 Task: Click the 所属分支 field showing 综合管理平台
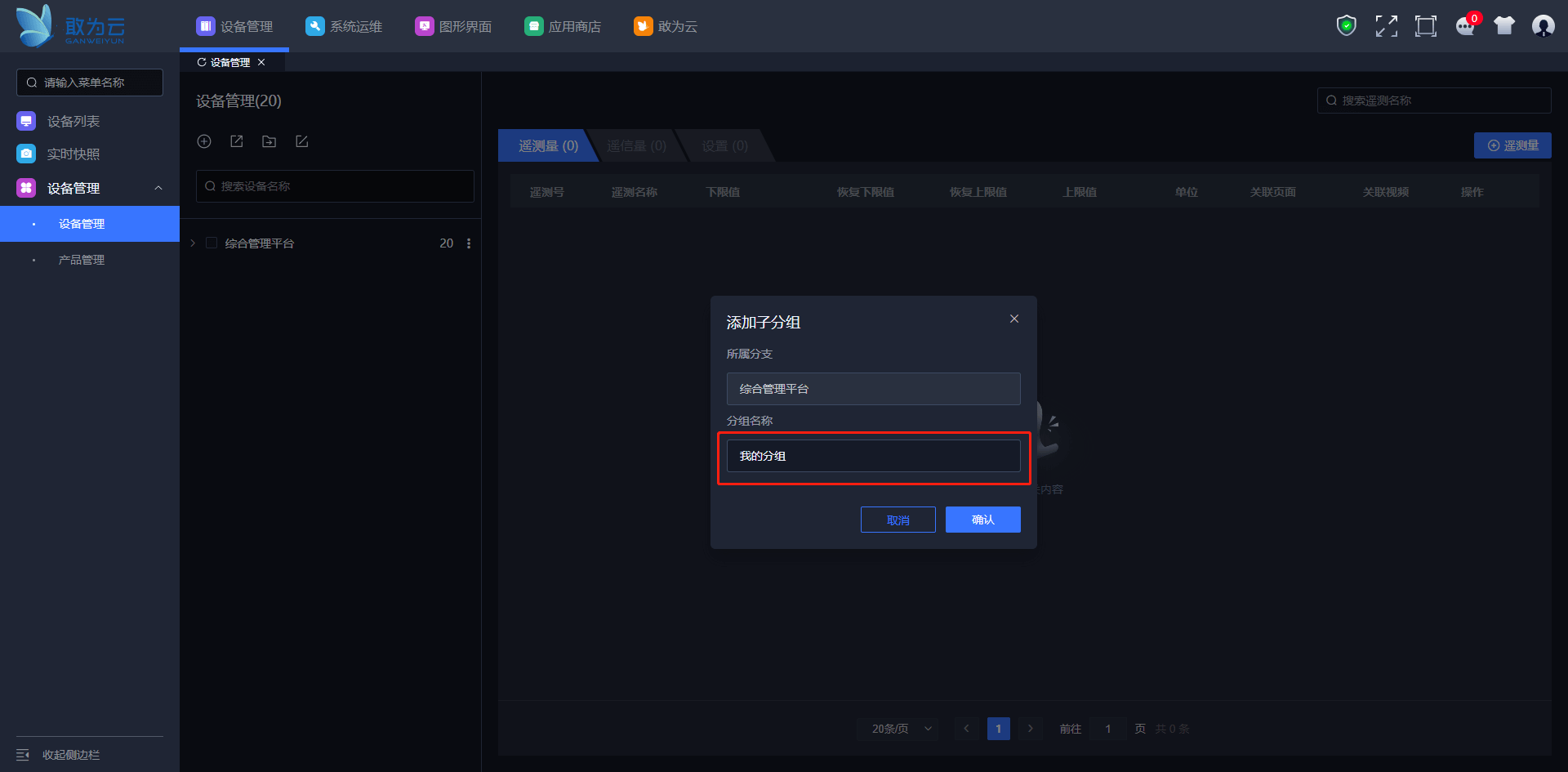tap(874, 389)
